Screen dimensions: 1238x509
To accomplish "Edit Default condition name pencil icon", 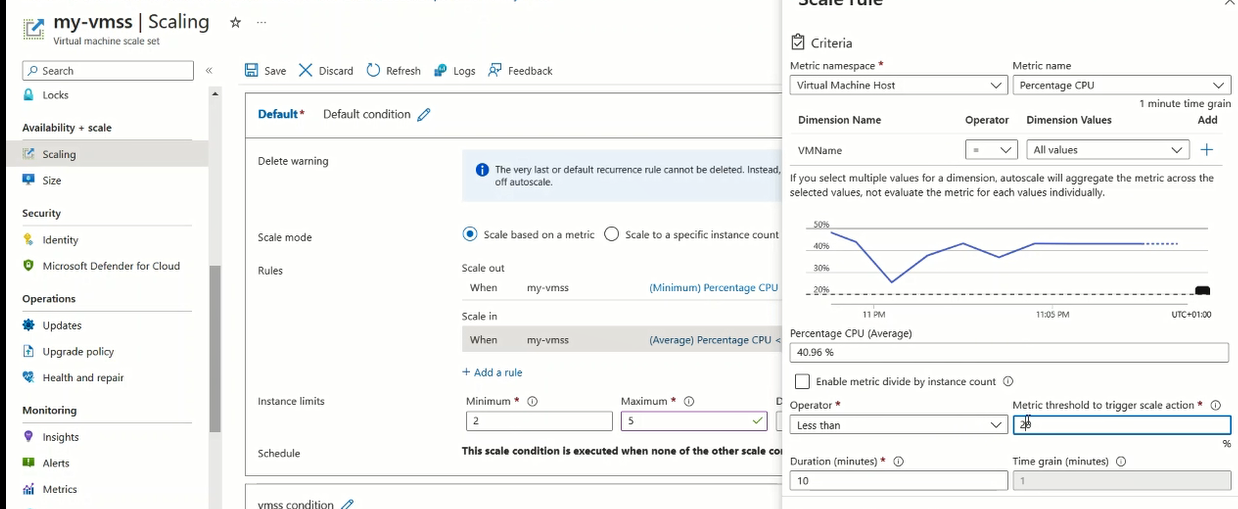I will (x=424, y=115).
